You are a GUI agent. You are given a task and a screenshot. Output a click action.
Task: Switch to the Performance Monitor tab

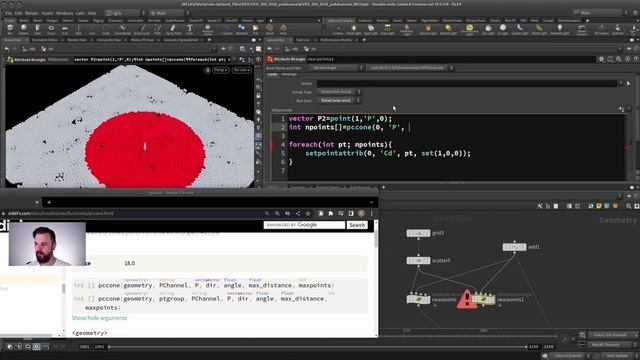pos(336,40)
